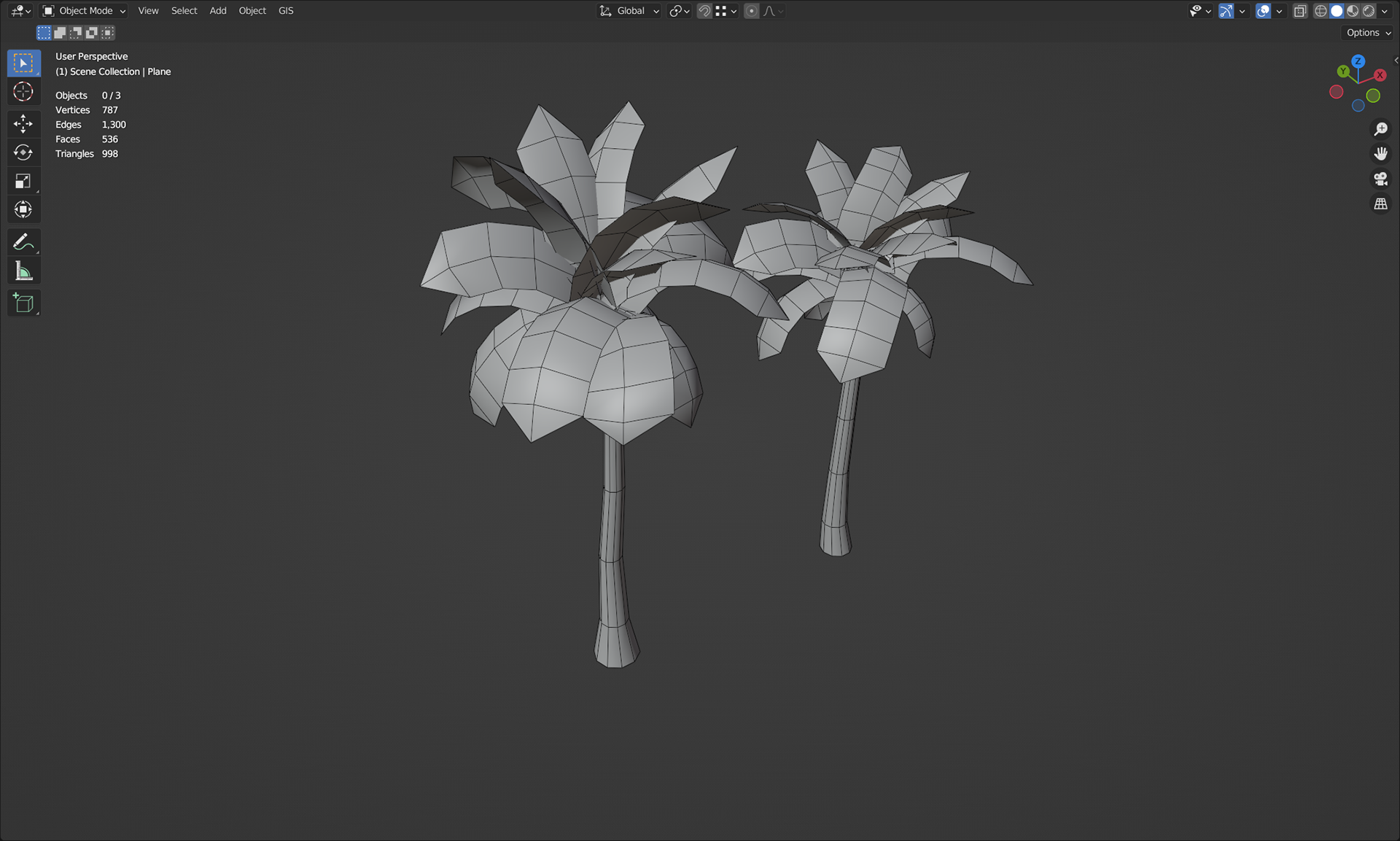The width and height of the screenshot is (1400, 841).
Task: Click the Z axis on navigation gizmo
Action: tap(1358, 61)
